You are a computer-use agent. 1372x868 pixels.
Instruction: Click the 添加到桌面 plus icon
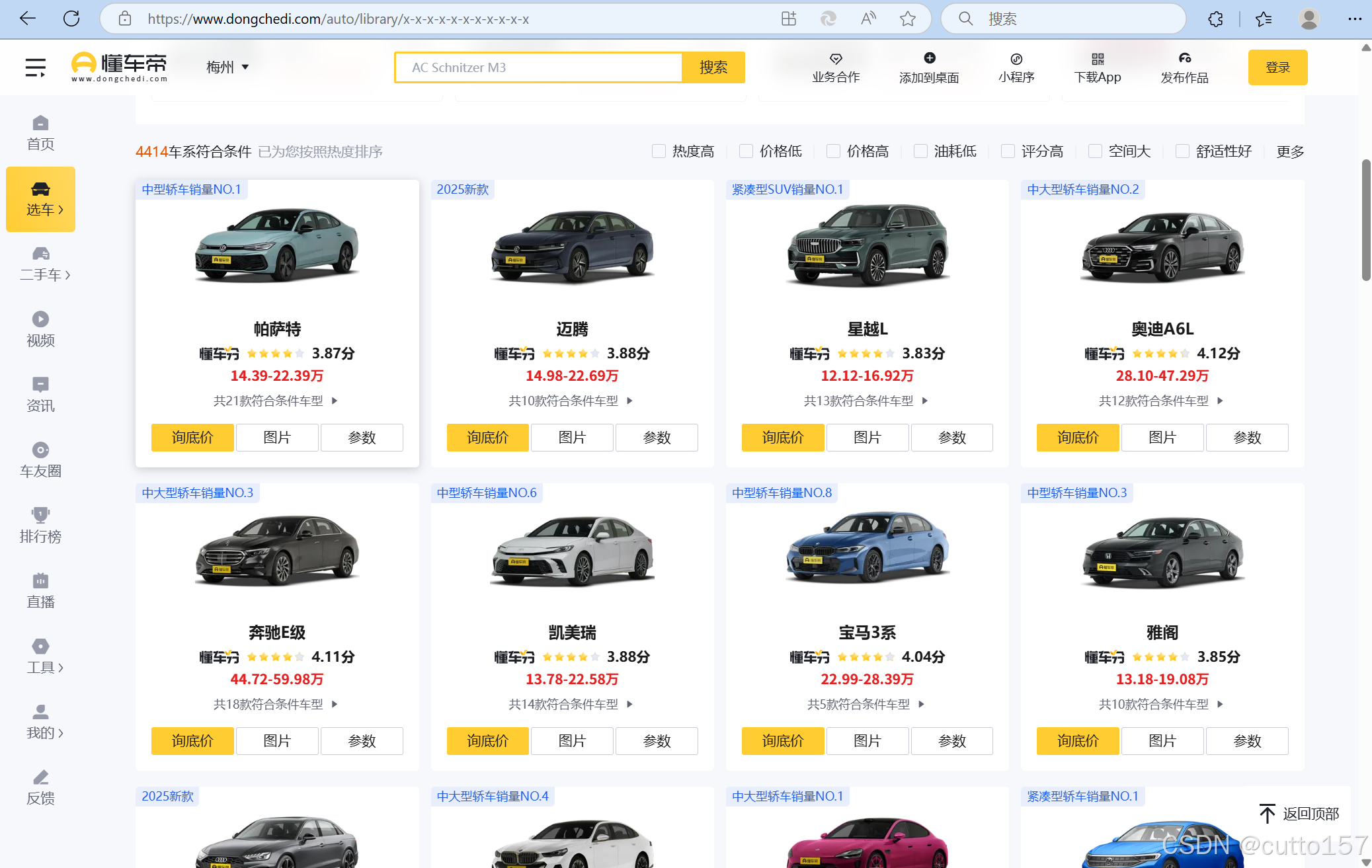929,58
